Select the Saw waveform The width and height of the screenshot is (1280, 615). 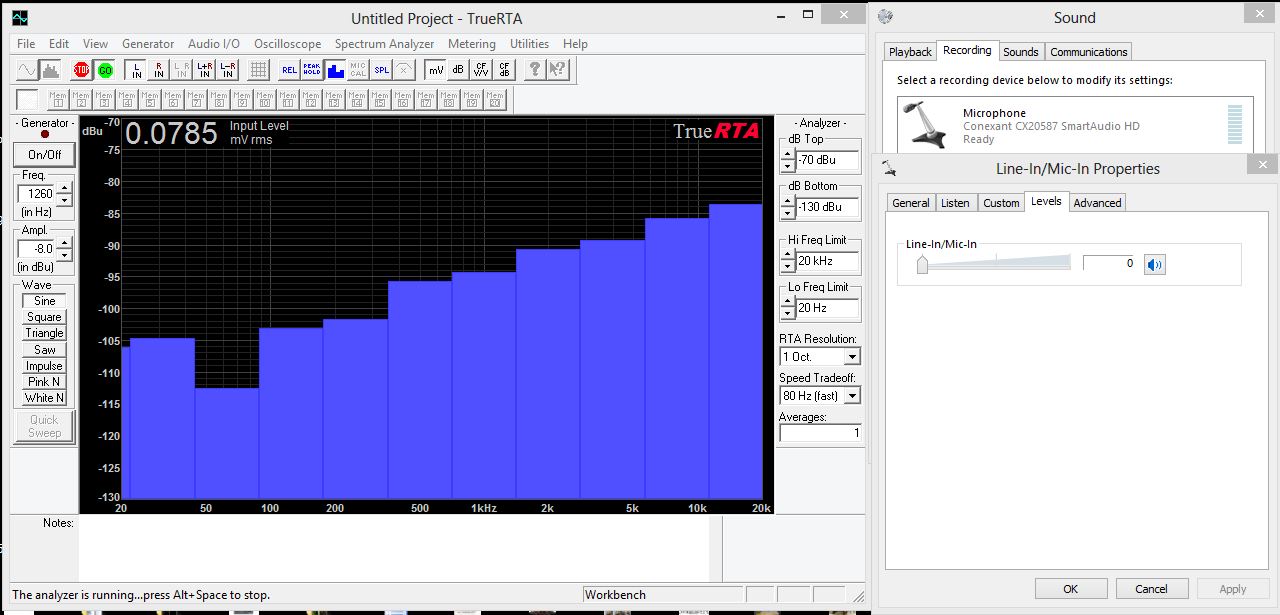[x=44, y=350]
